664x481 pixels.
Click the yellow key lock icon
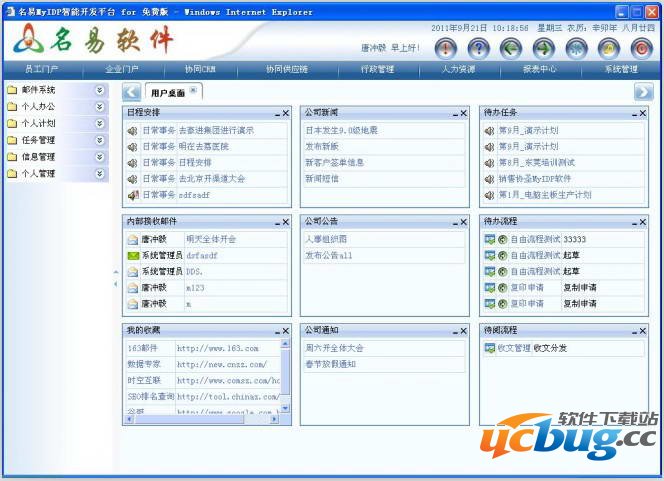(x=607, y=47)
